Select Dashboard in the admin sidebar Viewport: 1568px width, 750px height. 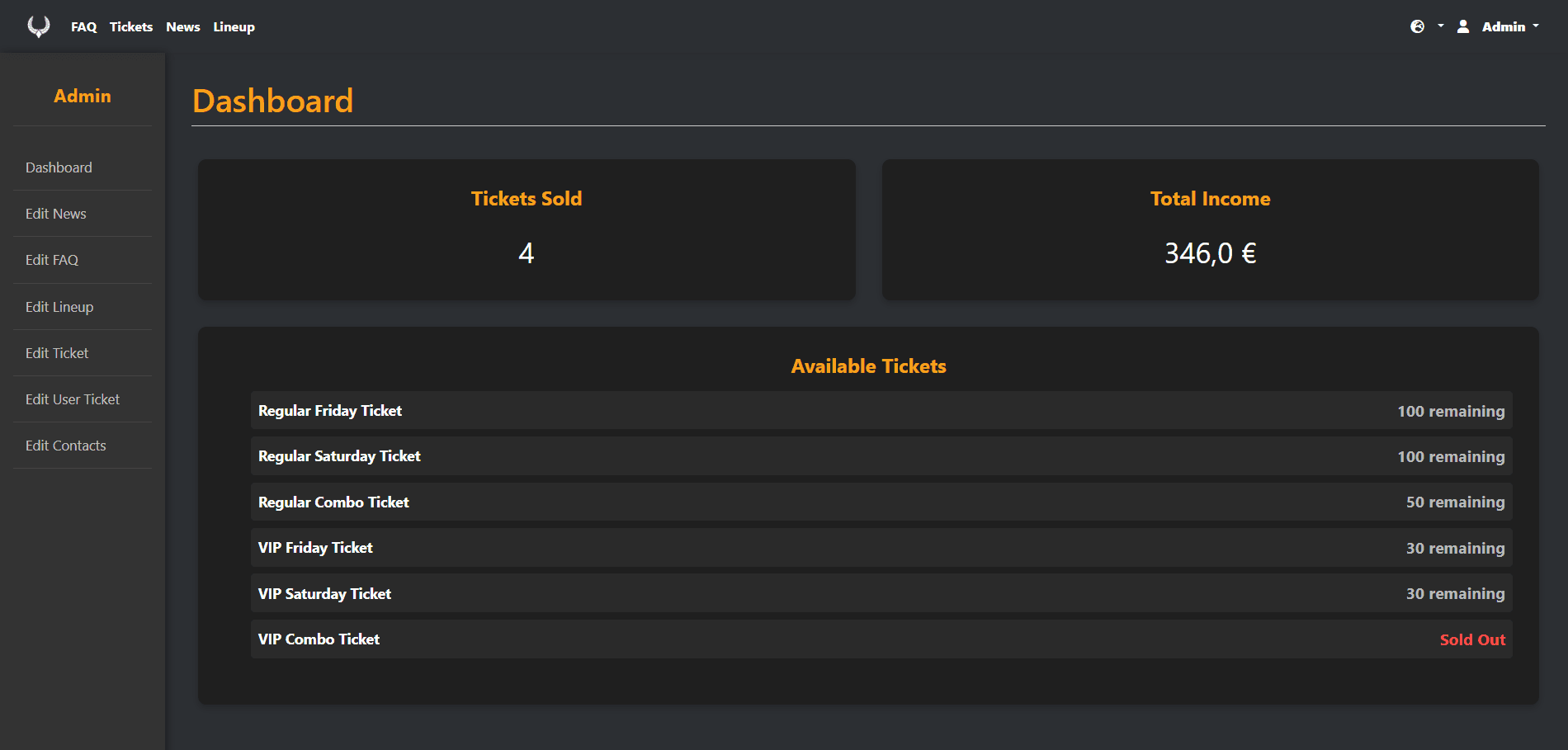pos(59,167)
